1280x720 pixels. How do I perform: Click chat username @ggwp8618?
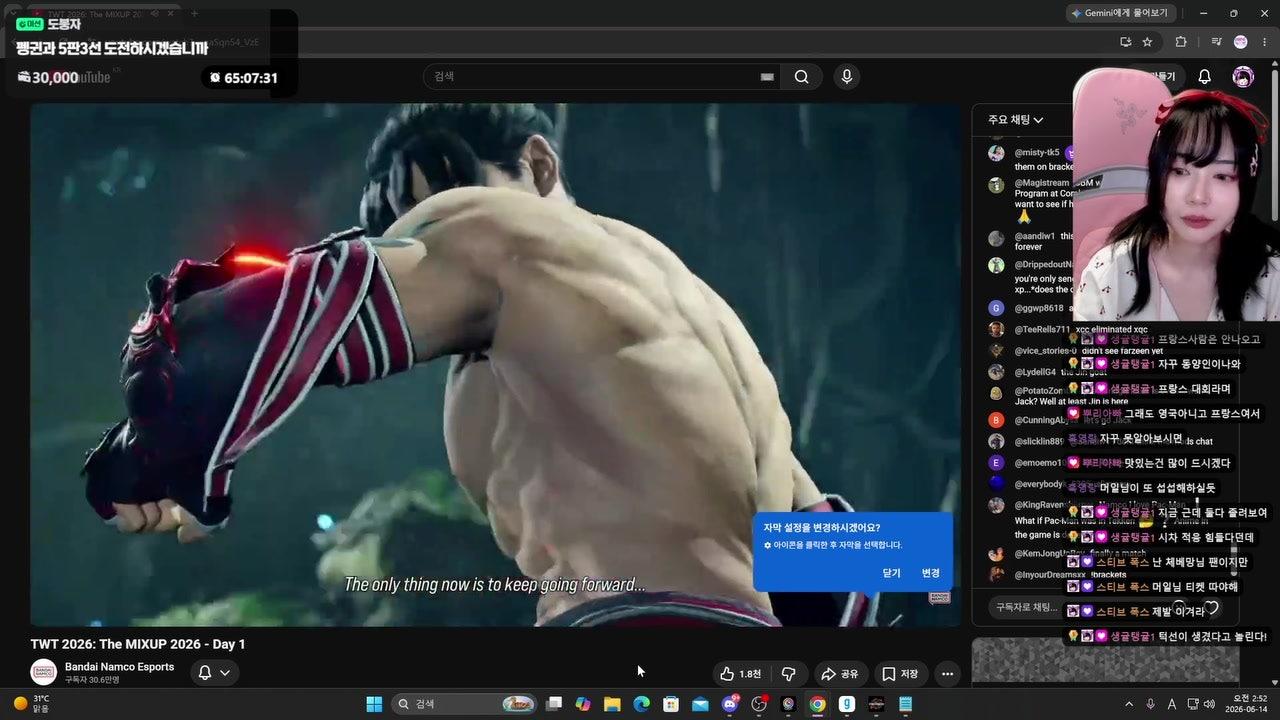[x=1039, y=308]
